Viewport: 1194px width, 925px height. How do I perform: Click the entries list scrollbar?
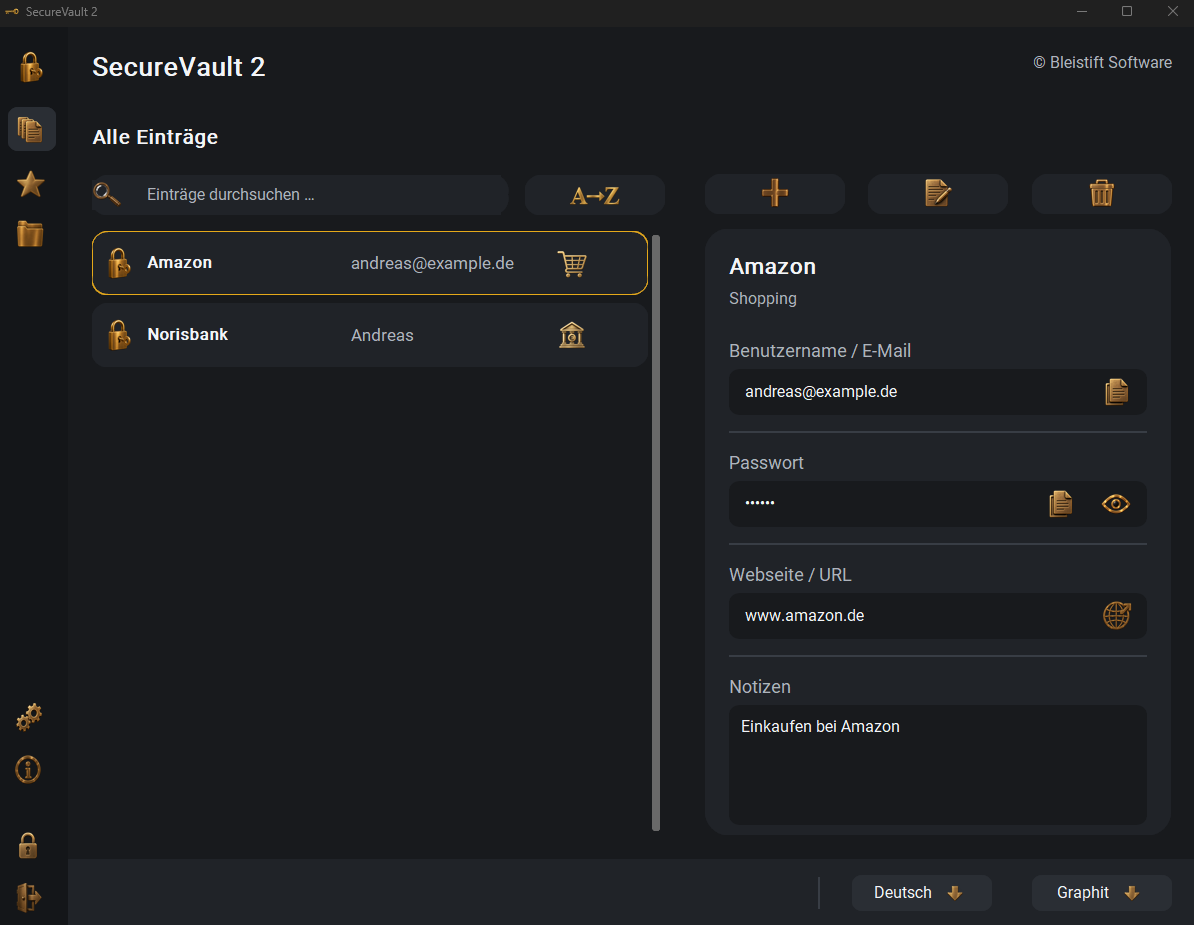pyautogui.click(x=656, y=533)
